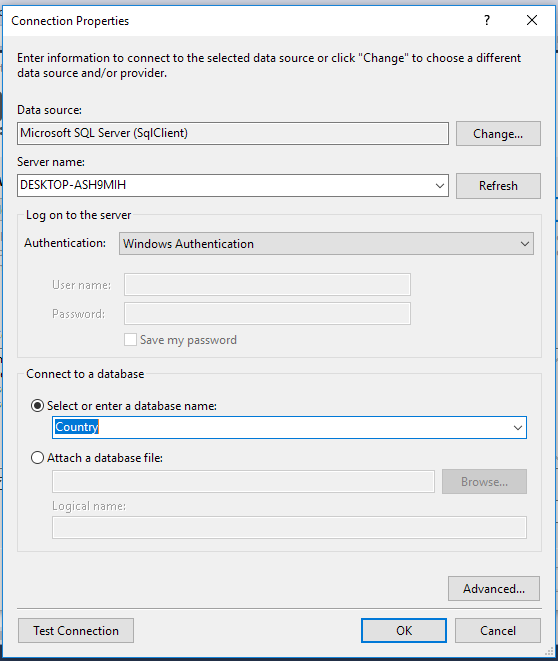Image resolution: width=560 pixels, height=661 pixels.
Task: Click the help question mark icon
Action: click(x=487, y=20)
